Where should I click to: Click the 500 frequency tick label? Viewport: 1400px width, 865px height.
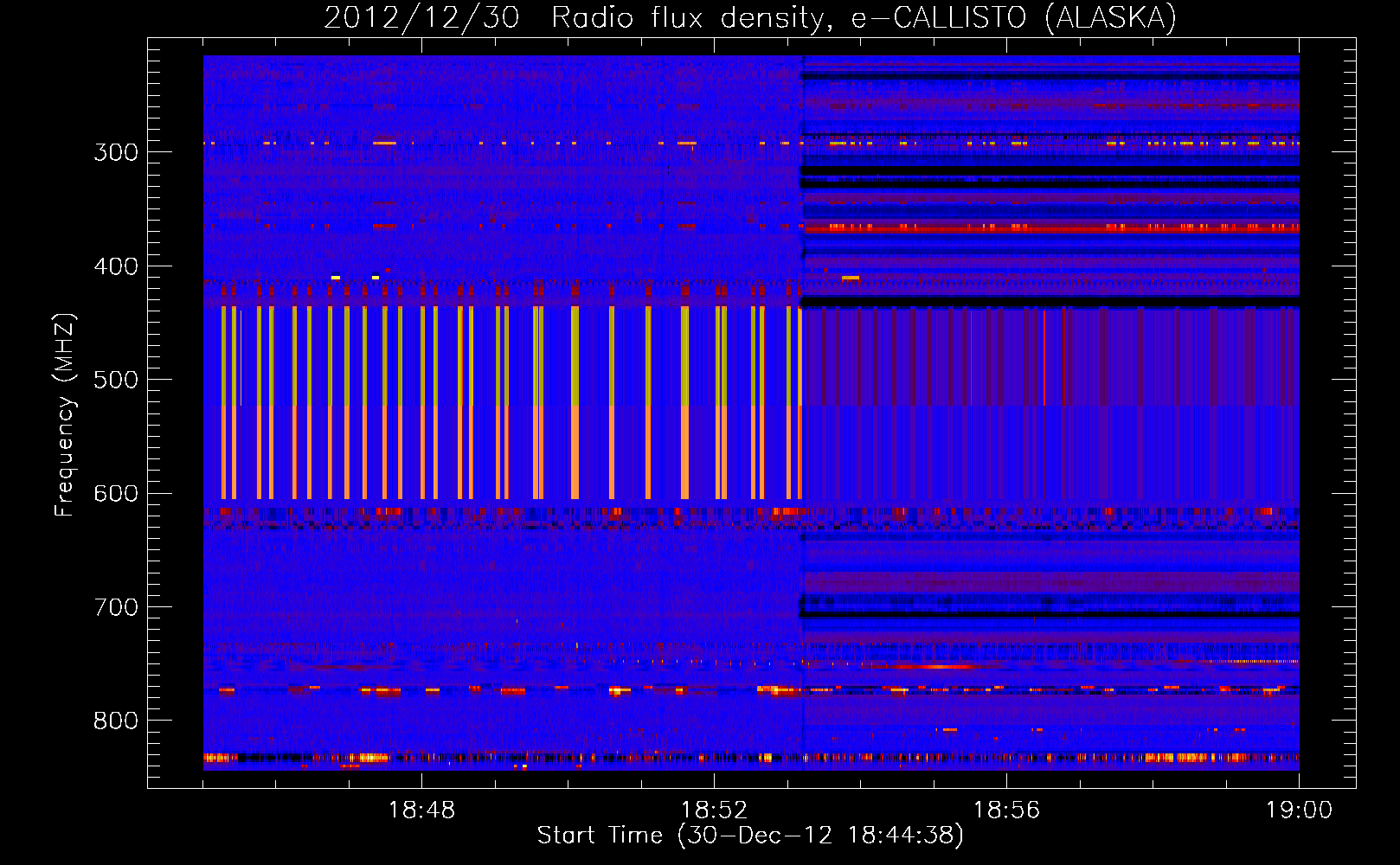116,380
